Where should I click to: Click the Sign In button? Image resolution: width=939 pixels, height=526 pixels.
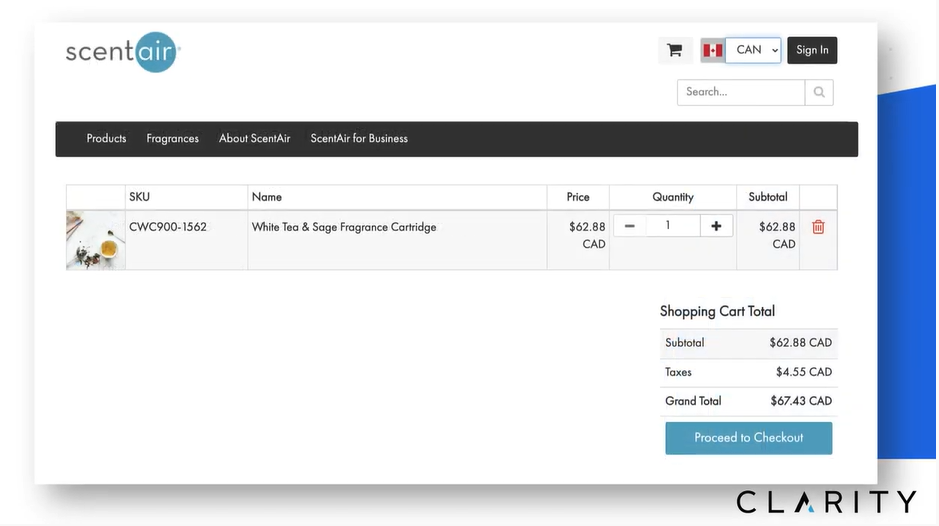(x=812, y=50)
